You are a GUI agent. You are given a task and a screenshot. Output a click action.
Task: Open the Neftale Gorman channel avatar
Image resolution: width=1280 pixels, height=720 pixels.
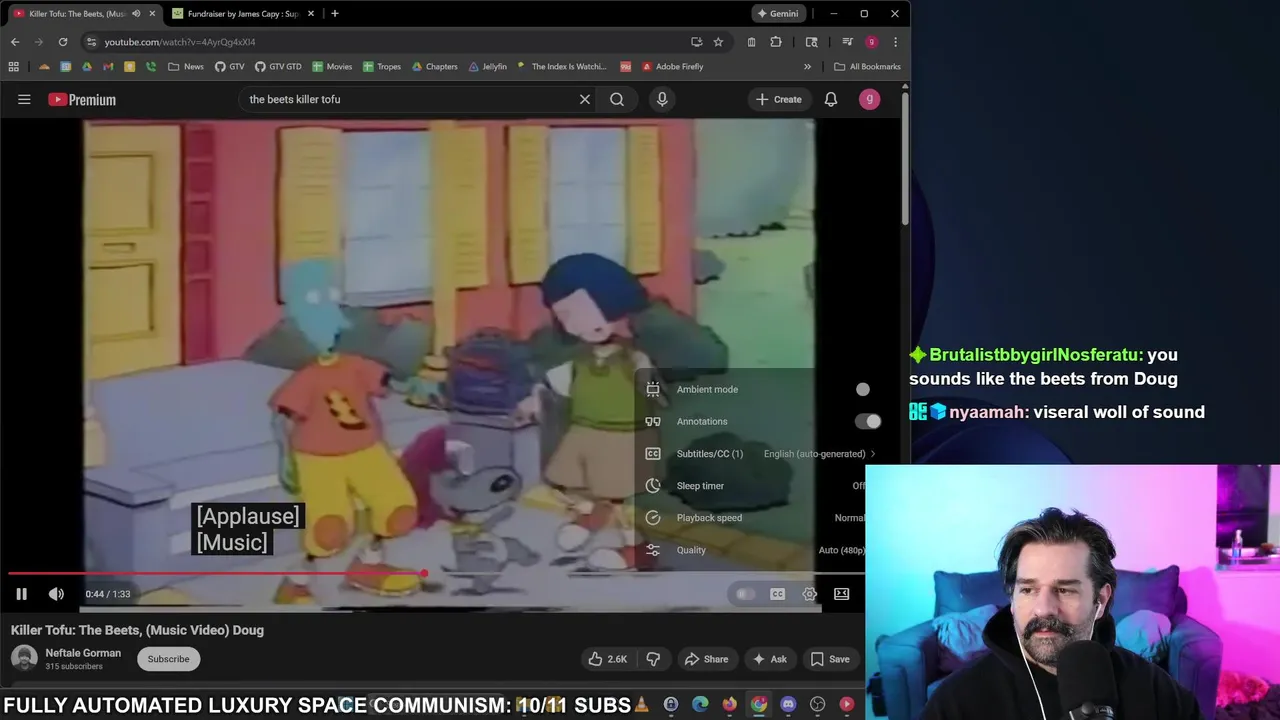pyautogui.click(x=24, y=658)
